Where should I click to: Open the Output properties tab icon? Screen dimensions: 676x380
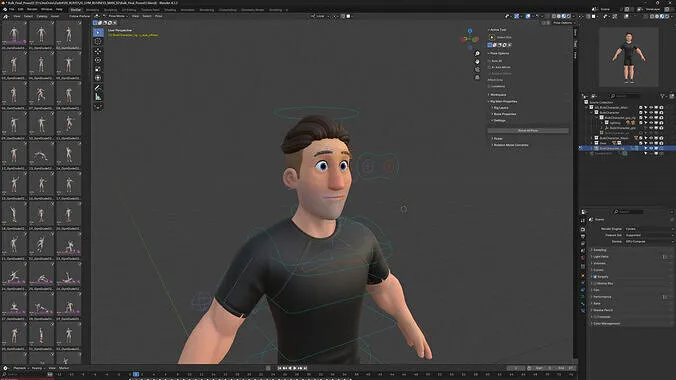click(583, 236)
